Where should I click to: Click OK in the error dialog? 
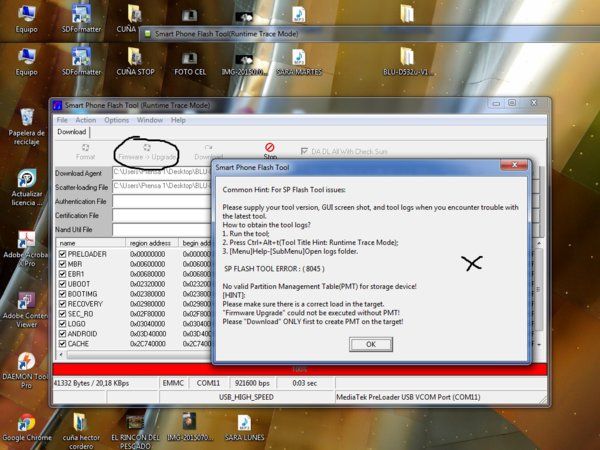pyautogui.click(x=370, y=344)
